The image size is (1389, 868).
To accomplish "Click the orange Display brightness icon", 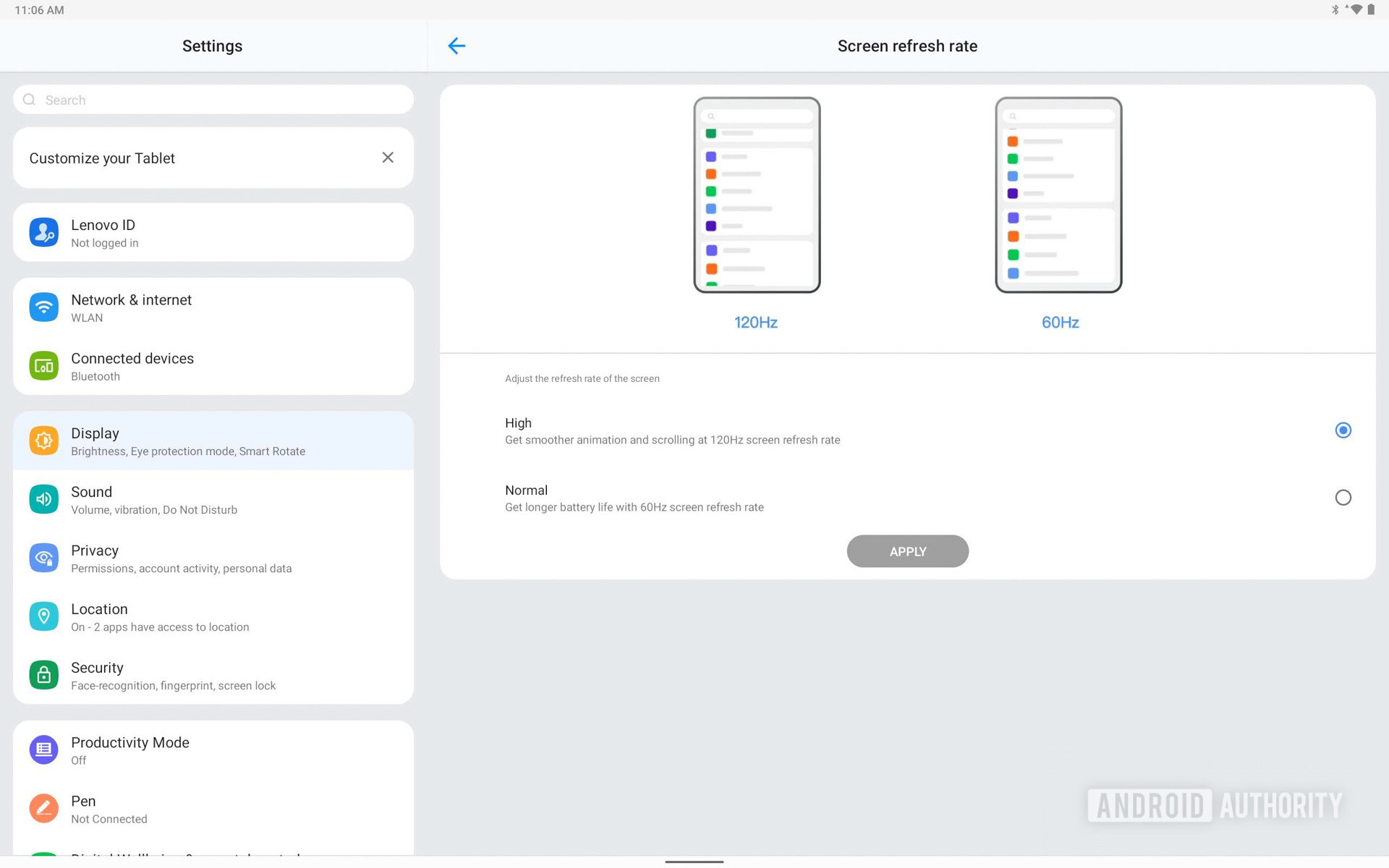I will (44, 441).
